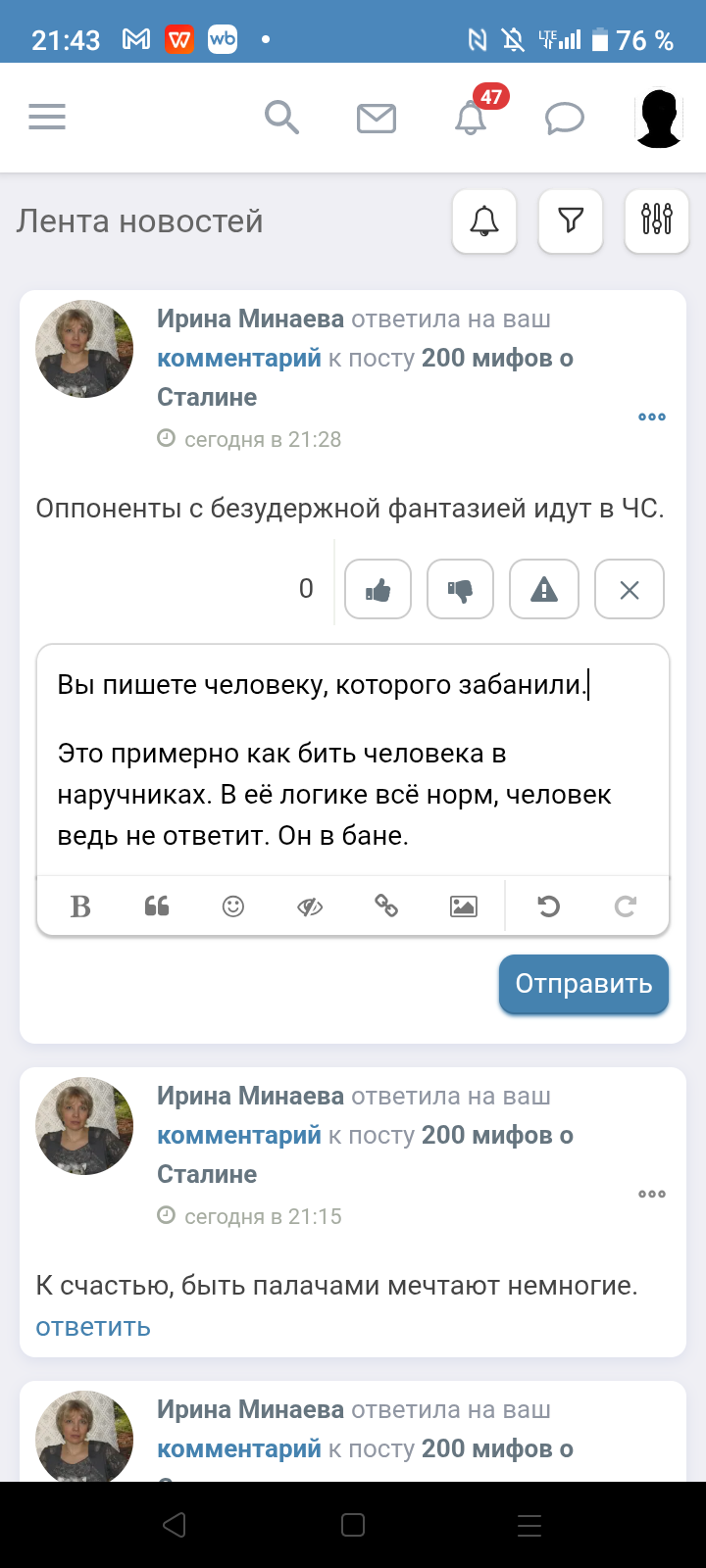Open notifications bell with 47 badge
This screenshot has height=1568, width=706.
pyautogui.click(x=472, y=118)
